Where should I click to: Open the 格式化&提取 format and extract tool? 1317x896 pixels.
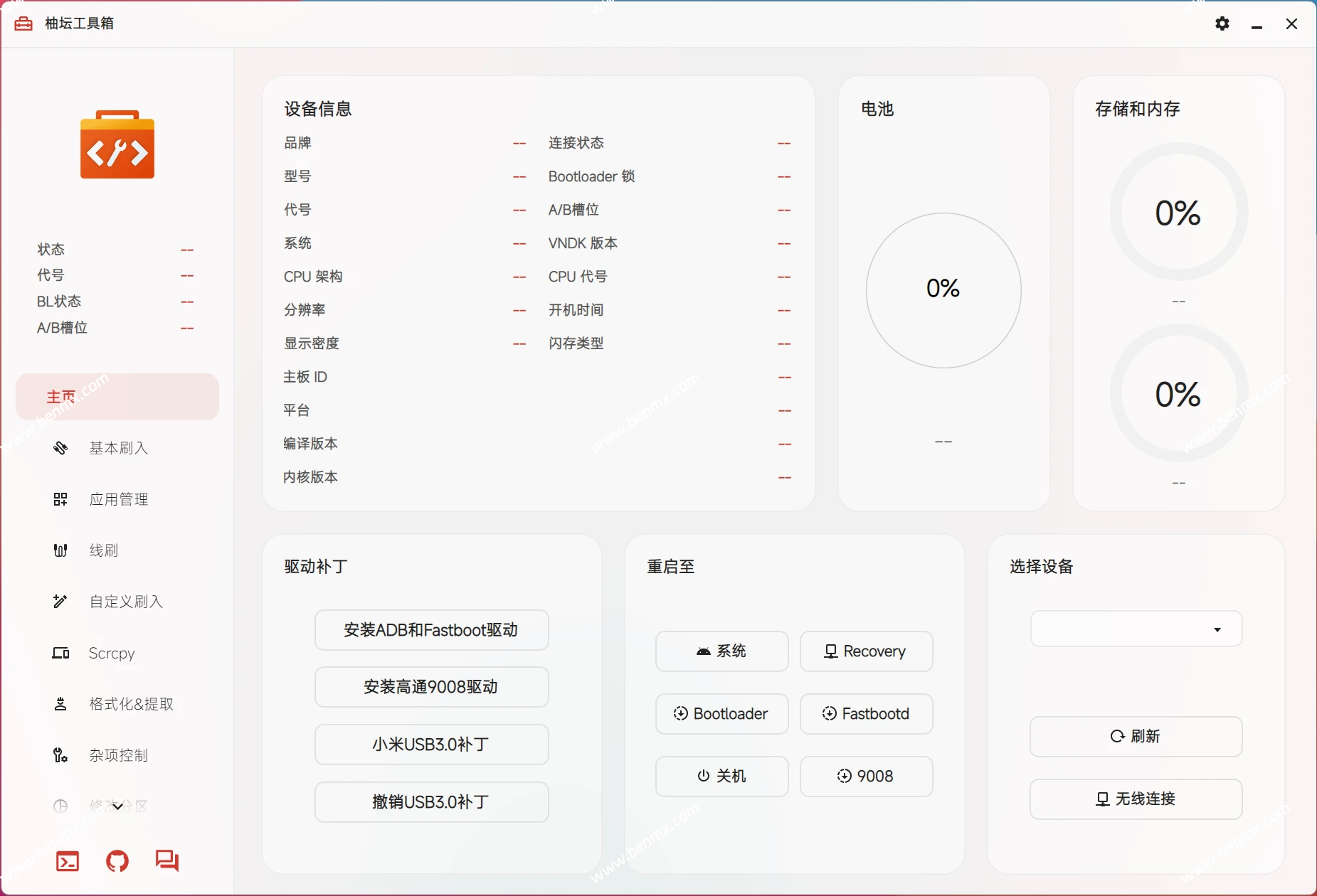point(131,704)
